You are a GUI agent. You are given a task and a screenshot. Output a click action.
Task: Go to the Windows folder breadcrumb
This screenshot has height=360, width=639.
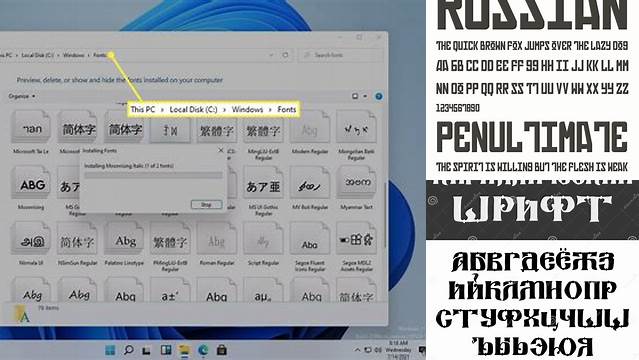73,55
